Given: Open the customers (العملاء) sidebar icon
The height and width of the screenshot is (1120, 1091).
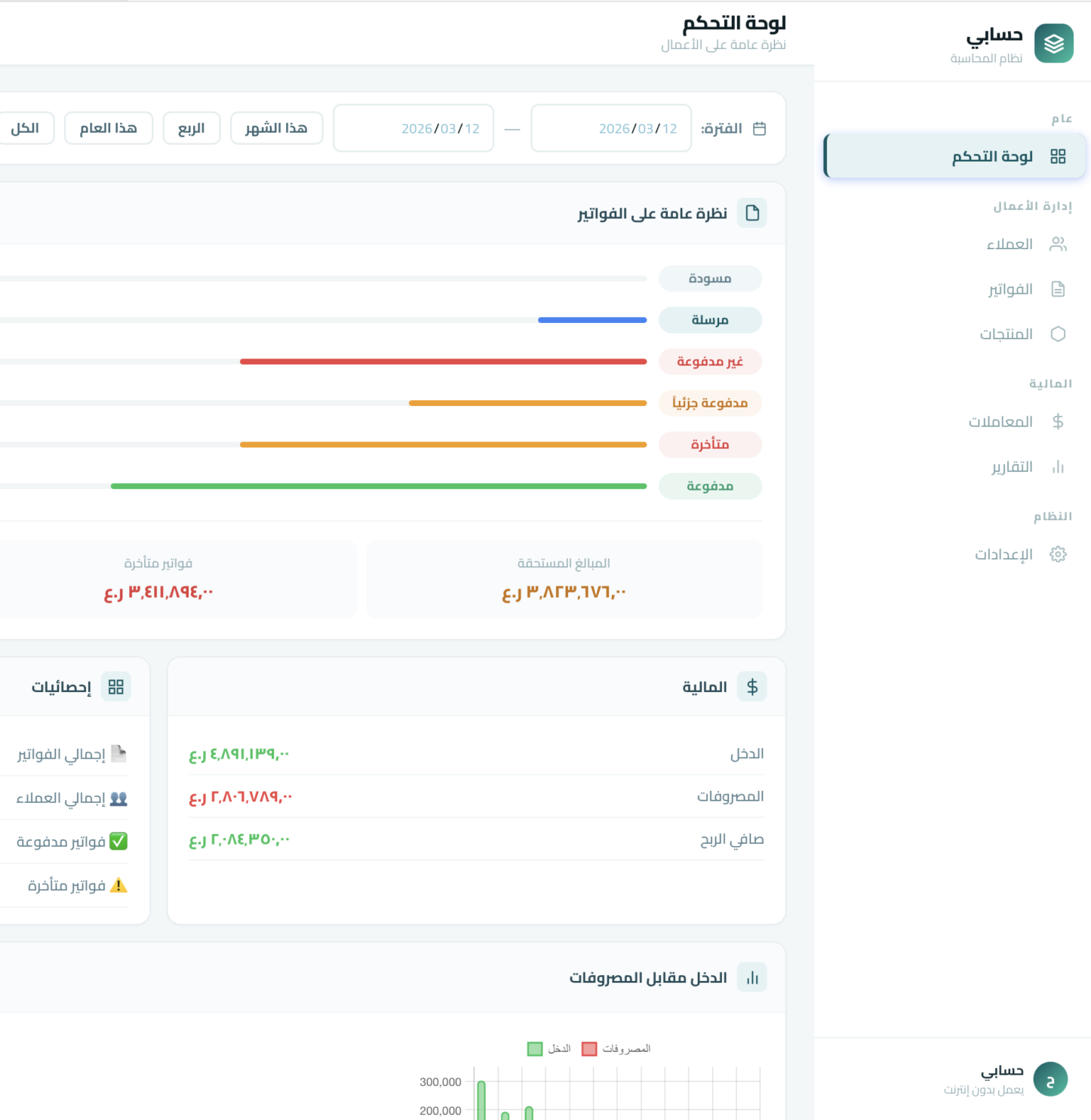Looking at the screenshot, I should pyautogui.click(x=1058, y=245).
